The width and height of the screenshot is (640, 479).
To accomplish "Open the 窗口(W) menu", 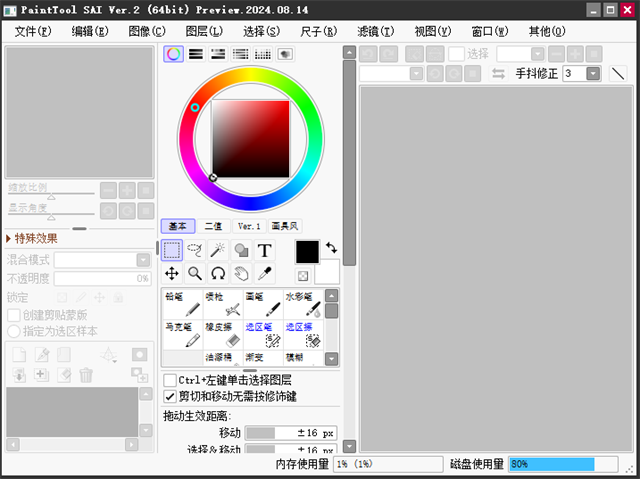I will tap(490, 31).
